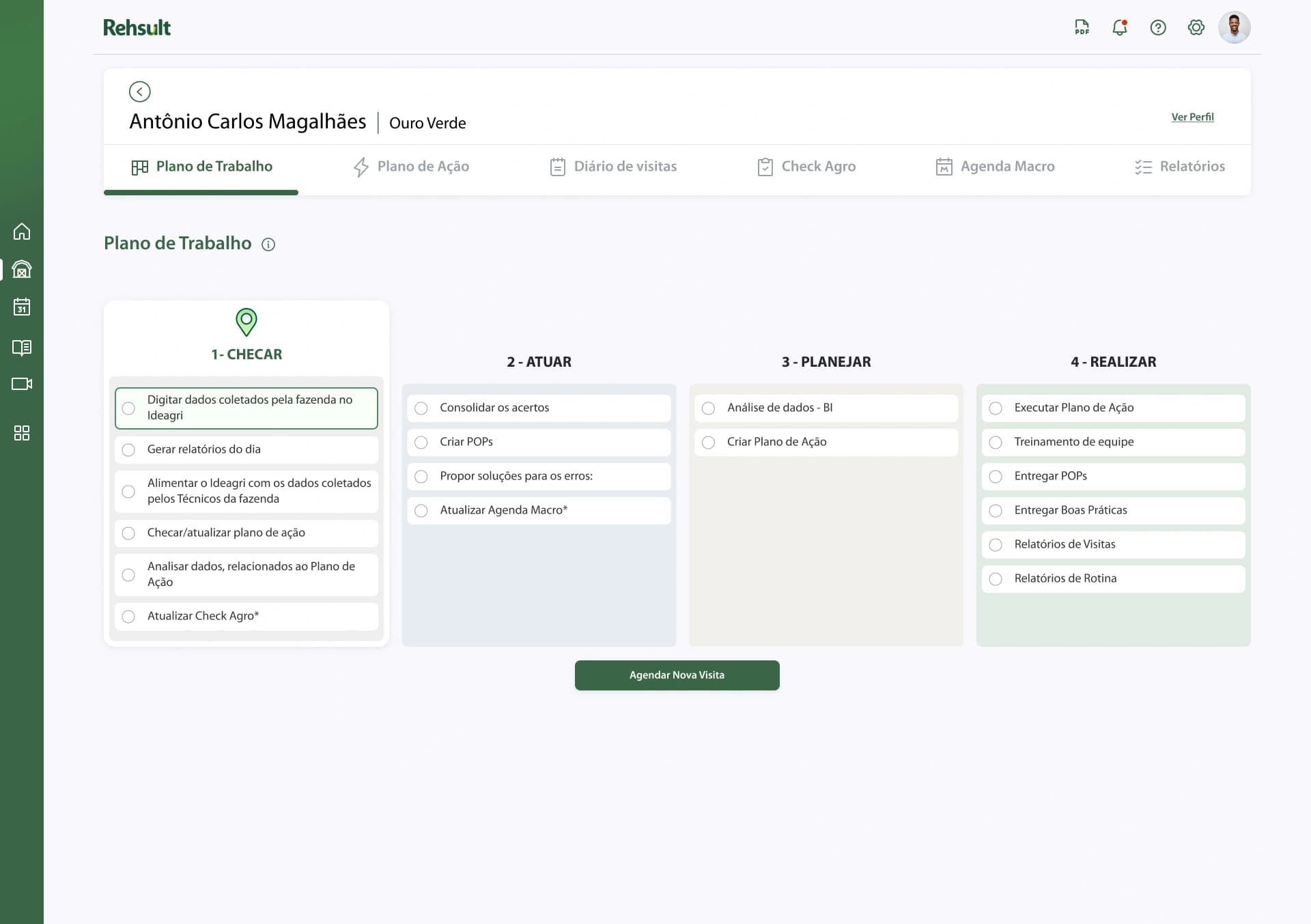
Task: Select Análise de dados - BI radio
Action: pyautogui.click(x=709, y=408)
